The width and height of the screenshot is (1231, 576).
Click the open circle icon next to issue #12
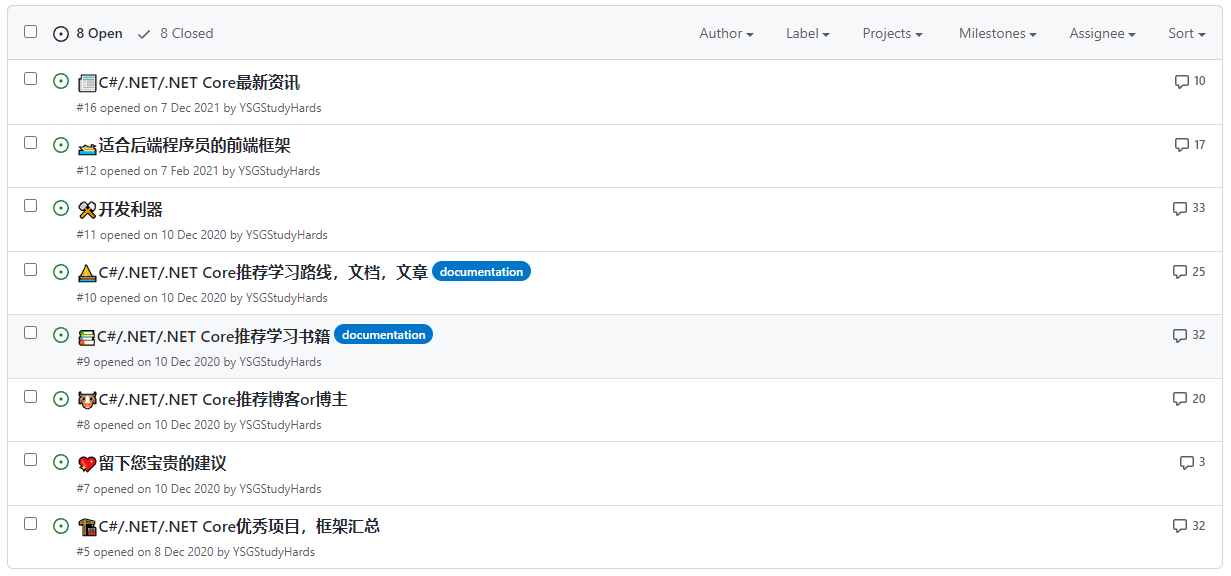coord(61,144)
